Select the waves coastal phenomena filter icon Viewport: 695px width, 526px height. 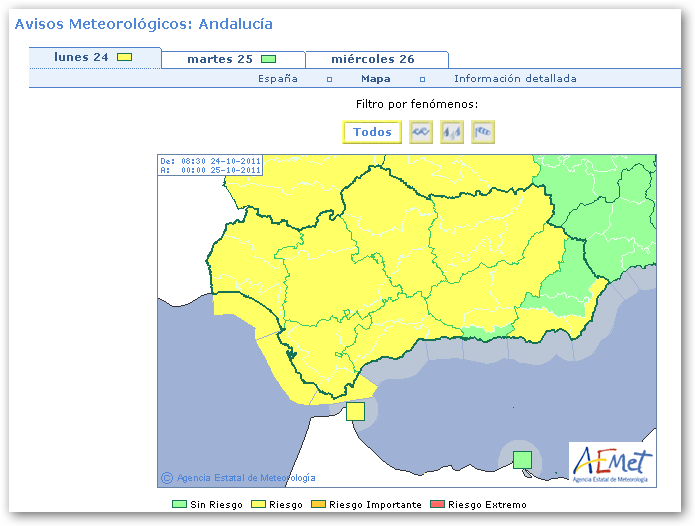pyautogui.click(x=421, y=133)
